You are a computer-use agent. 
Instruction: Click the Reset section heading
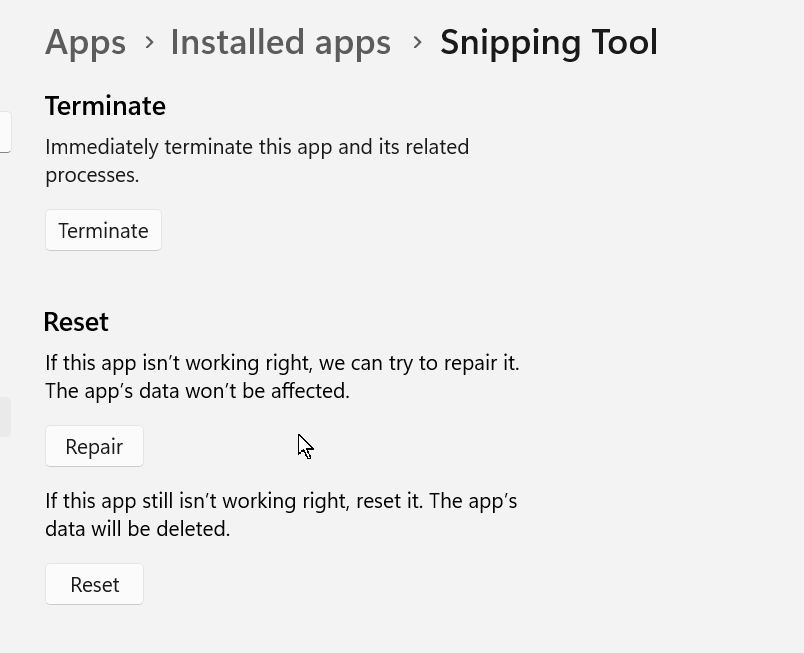76,322
